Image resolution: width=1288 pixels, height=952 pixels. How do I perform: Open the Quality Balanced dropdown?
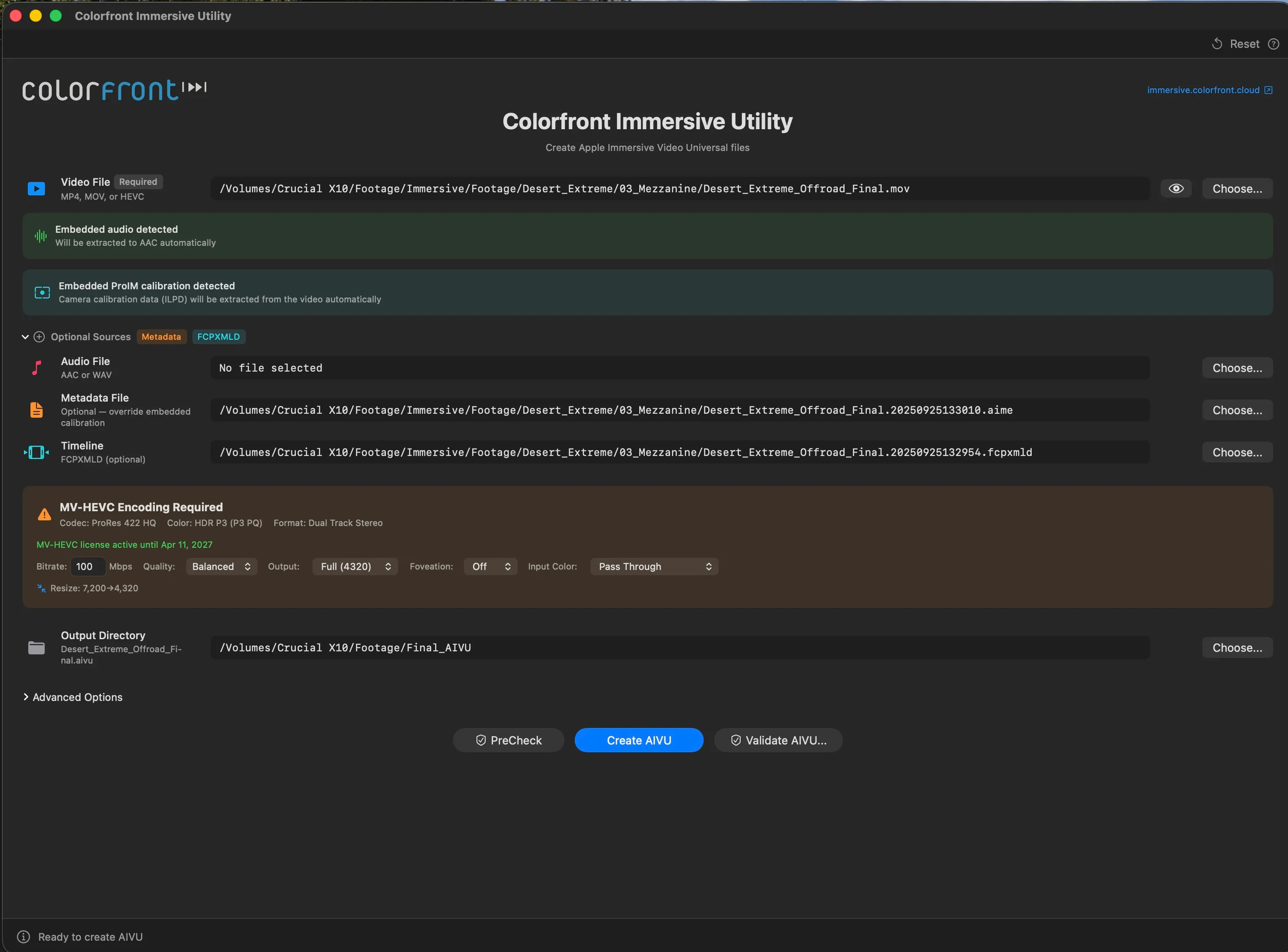pyautogui.click(x=221, y=567)
